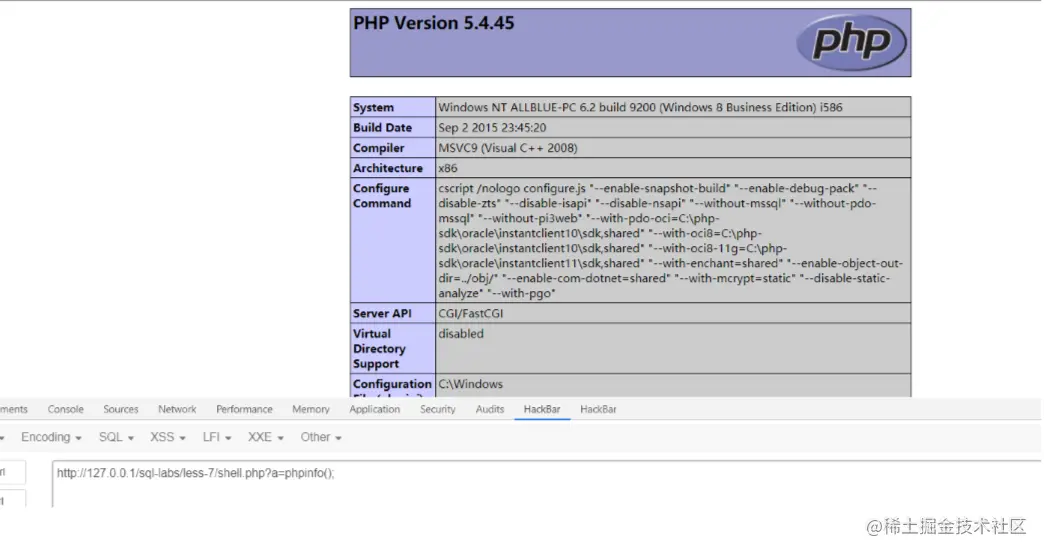The image size is (1044, 554).
Task: Select the C:\Windows configuration path value
Action: pyautogui.click(x=471, y=384)
